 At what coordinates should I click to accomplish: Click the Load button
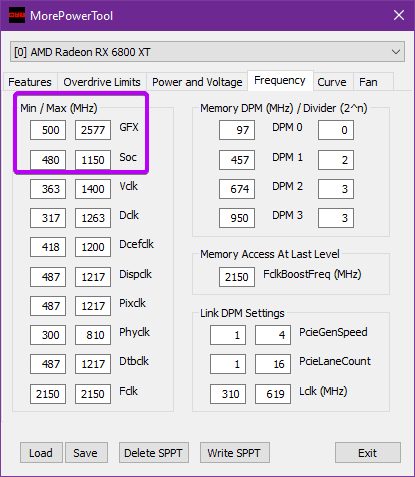41,453
